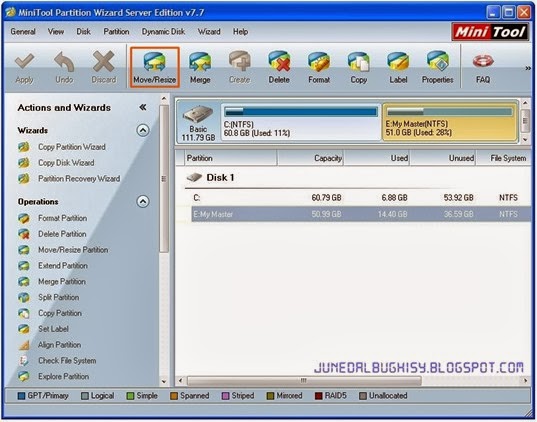Click the Format toolbar icon
Screen dimensions: 537x422
pyautogui.click(x=319, y=62)
